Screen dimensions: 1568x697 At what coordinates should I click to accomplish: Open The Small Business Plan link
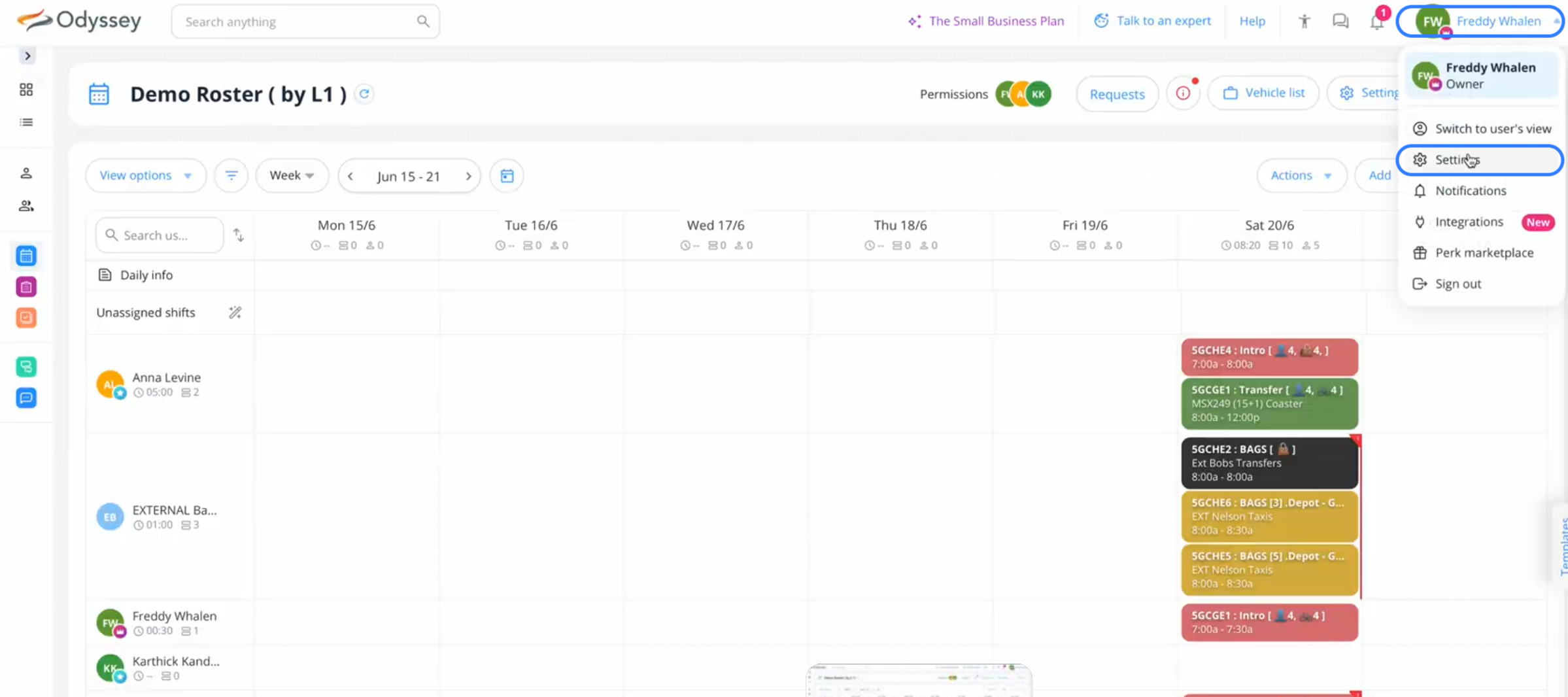pos(986,21)
